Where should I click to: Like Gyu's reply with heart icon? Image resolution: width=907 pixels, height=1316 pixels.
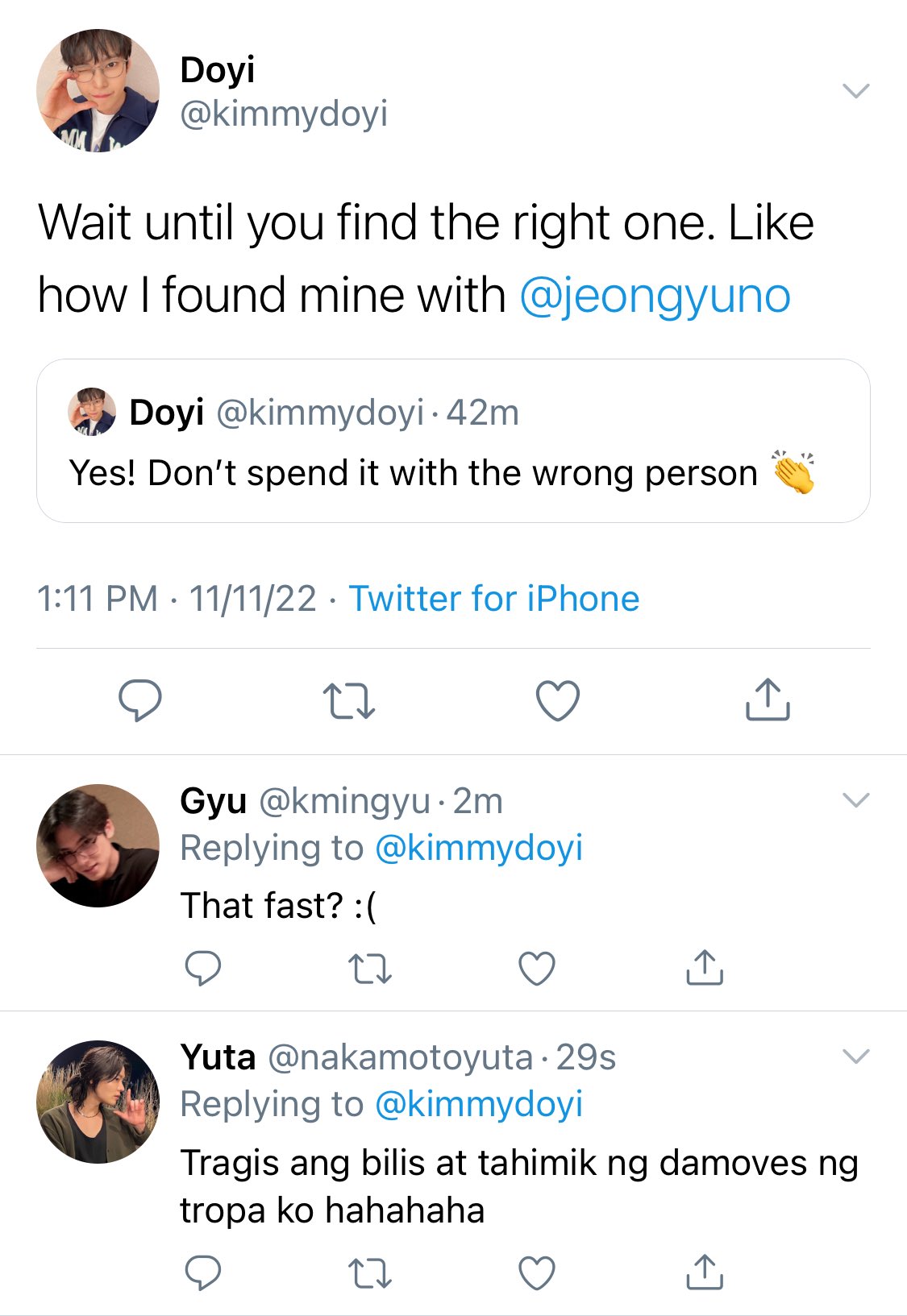click(537, 967)
